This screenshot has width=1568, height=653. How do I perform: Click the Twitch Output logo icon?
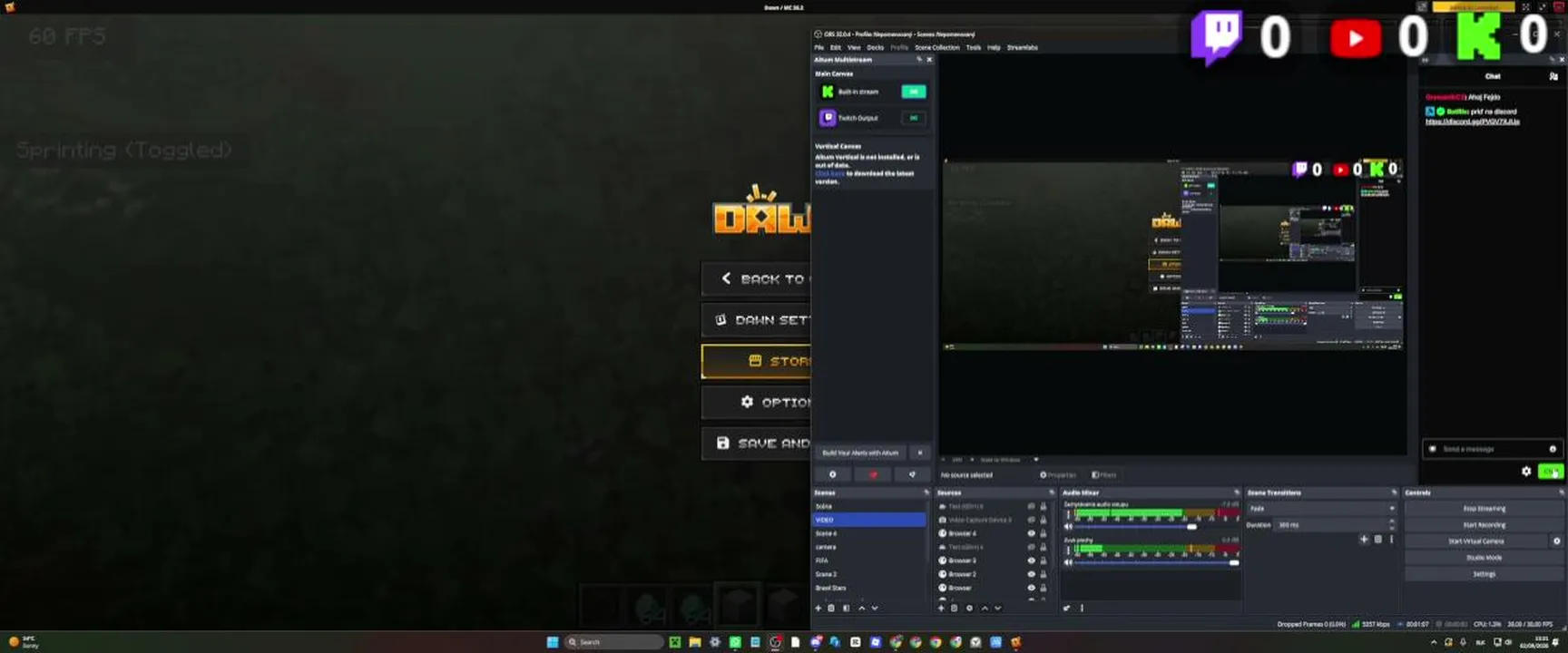pos(828,118)
